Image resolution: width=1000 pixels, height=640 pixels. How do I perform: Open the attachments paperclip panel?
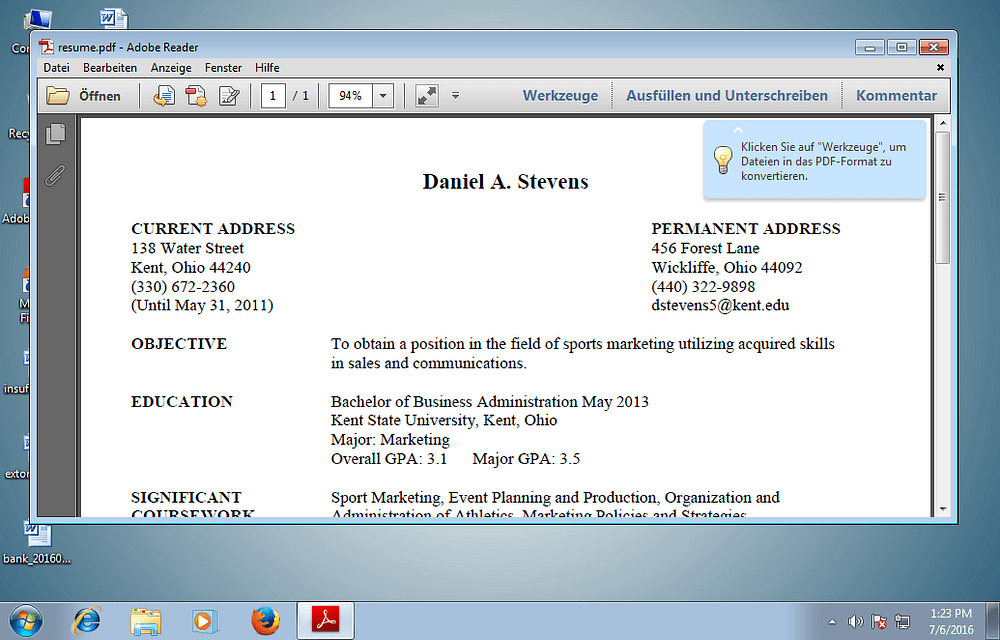pos(56,175)
